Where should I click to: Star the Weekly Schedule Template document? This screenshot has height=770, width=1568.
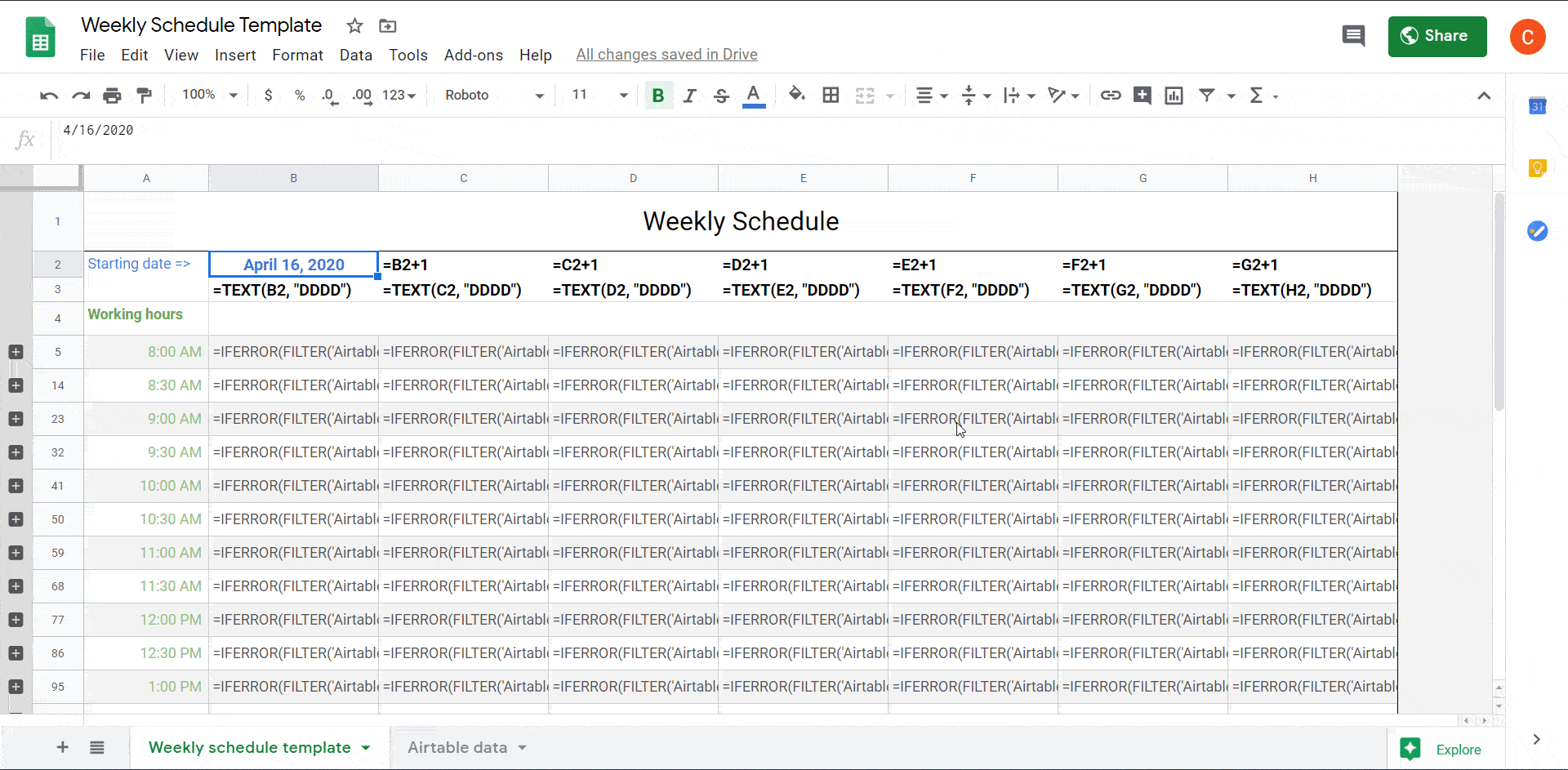pos(354,26)
